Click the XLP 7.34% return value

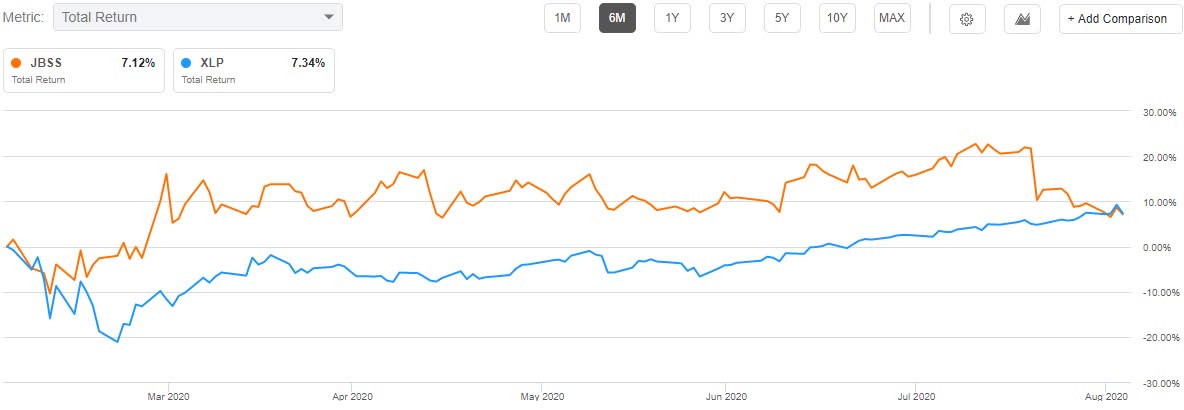[306, 63]
